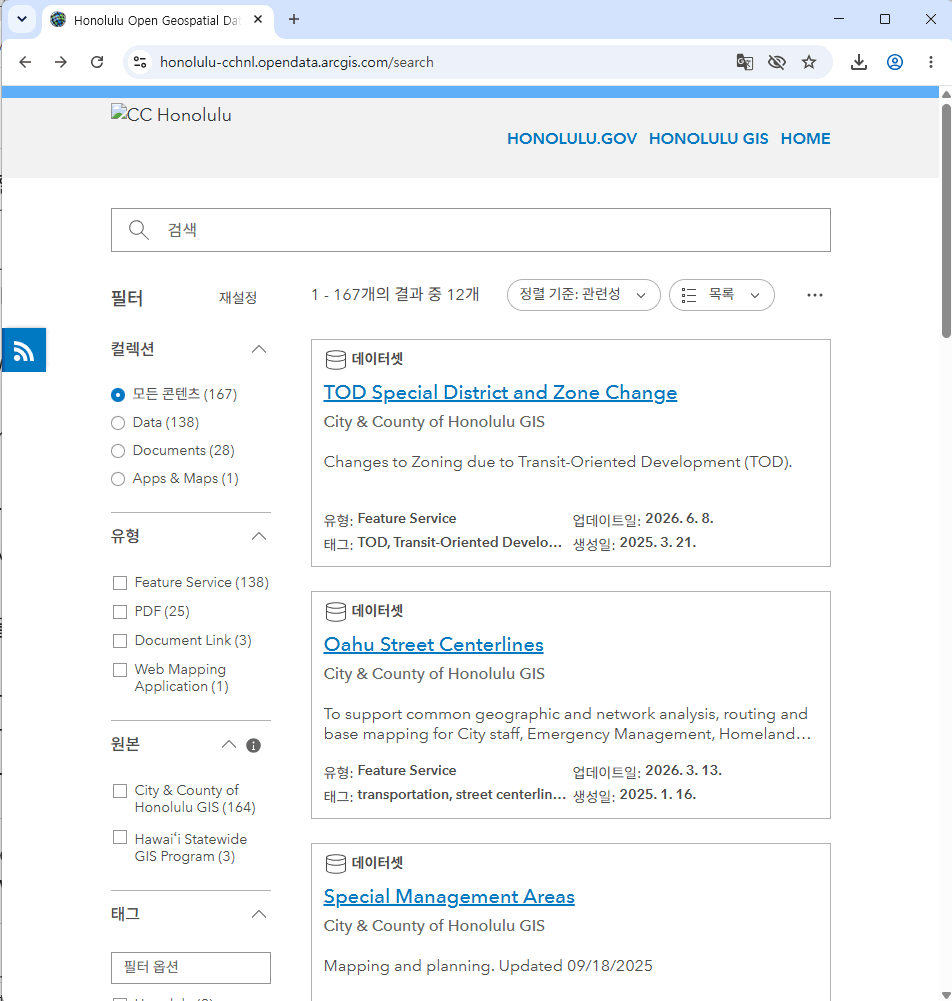952x1001 pixels.
Task: Click dataset icon on Oahu Street Centerlines card
Action: click(x=335, y=612)
